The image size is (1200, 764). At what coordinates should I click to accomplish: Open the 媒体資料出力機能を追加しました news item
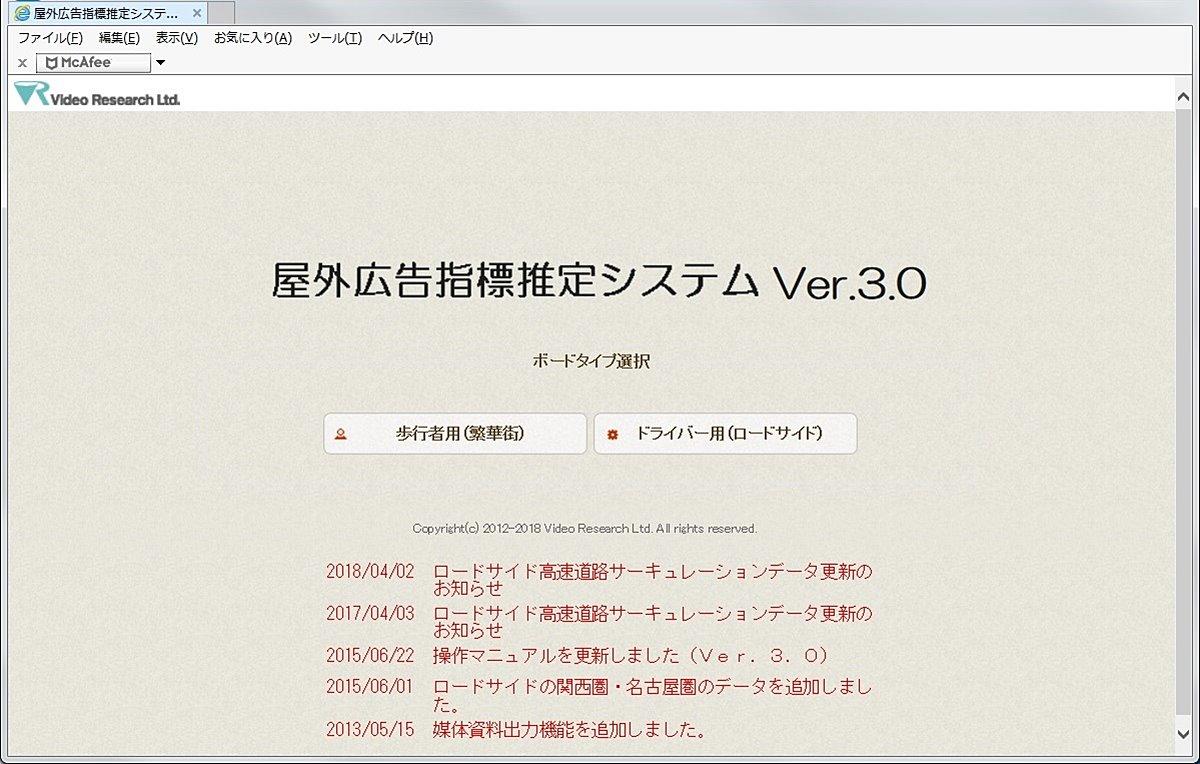[x=570, y=730]
